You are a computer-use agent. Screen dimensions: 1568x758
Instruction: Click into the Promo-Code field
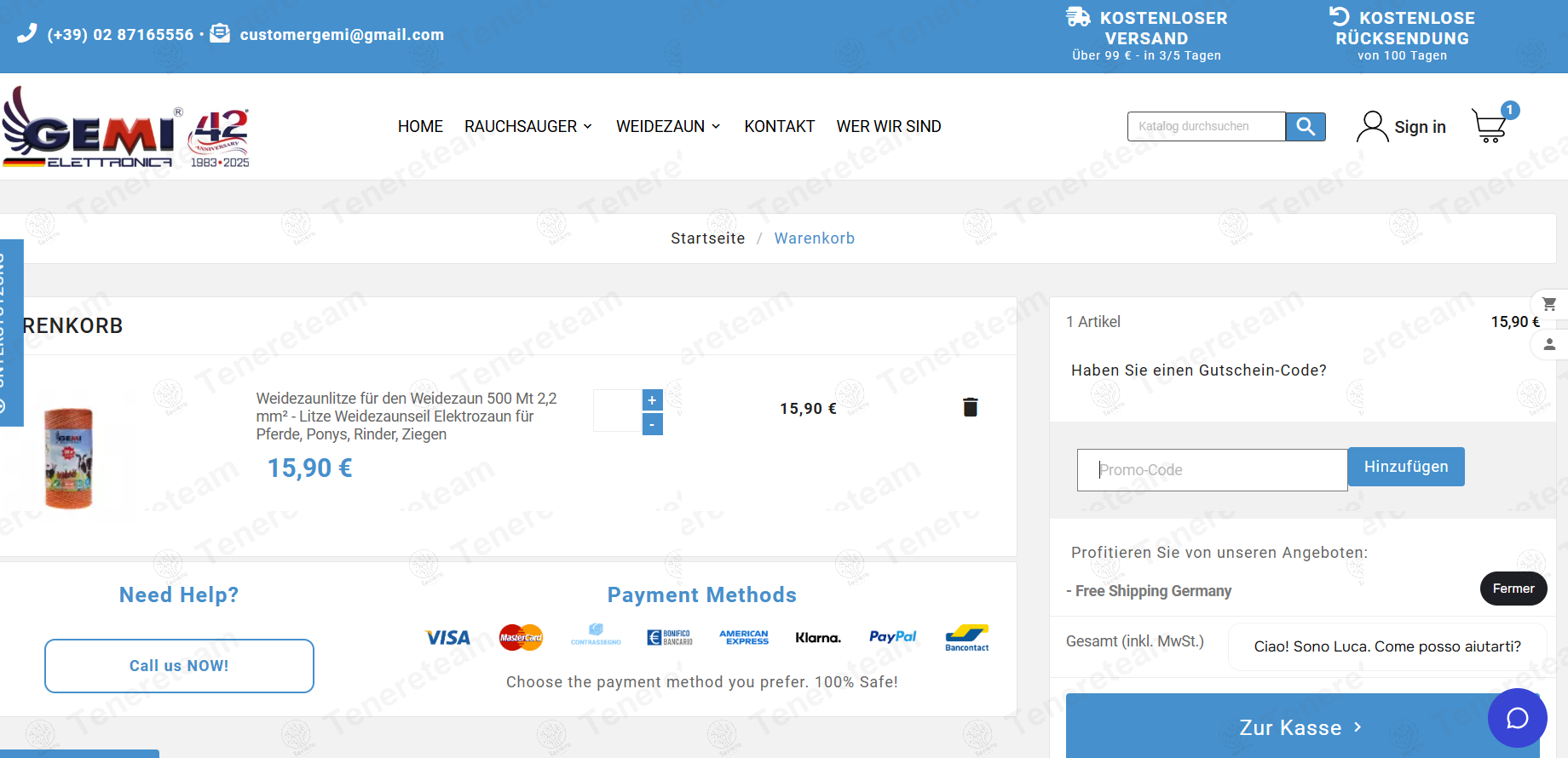pos(1212,470)
